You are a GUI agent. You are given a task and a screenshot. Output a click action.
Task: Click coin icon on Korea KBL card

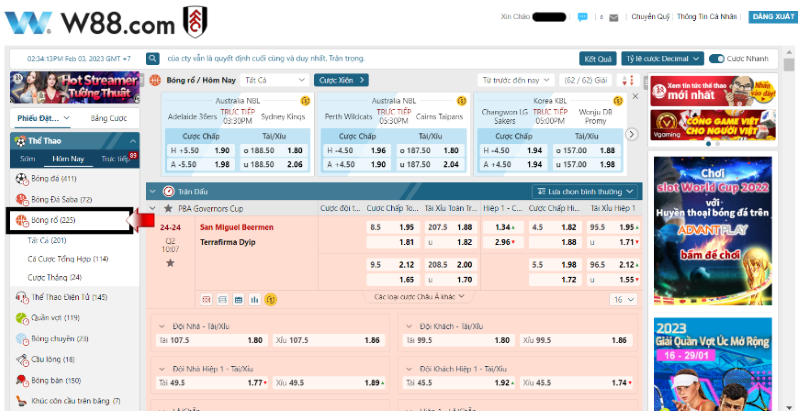click(618, 101)
